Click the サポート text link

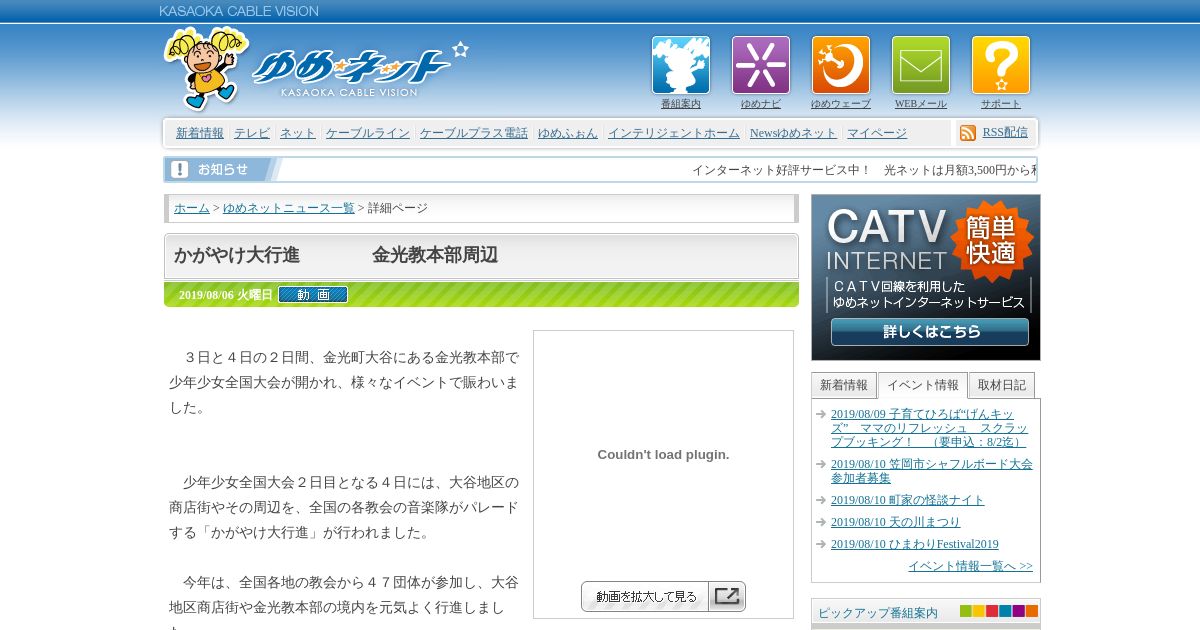click(x=1001, y=104)
